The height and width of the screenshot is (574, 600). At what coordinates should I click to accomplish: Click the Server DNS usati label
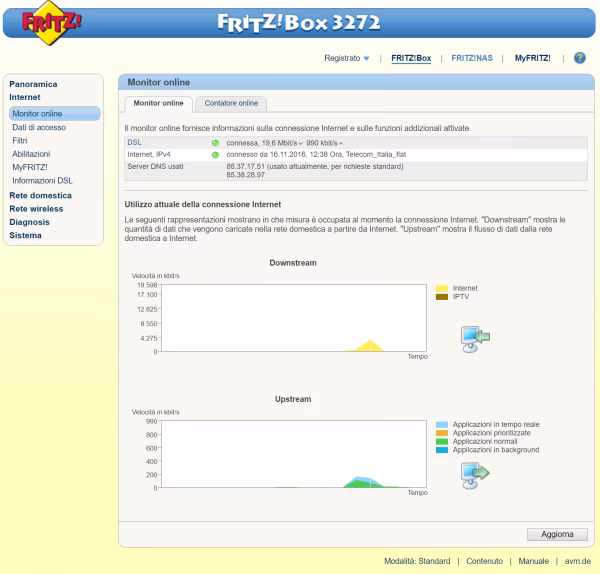[x=155, y=166]
